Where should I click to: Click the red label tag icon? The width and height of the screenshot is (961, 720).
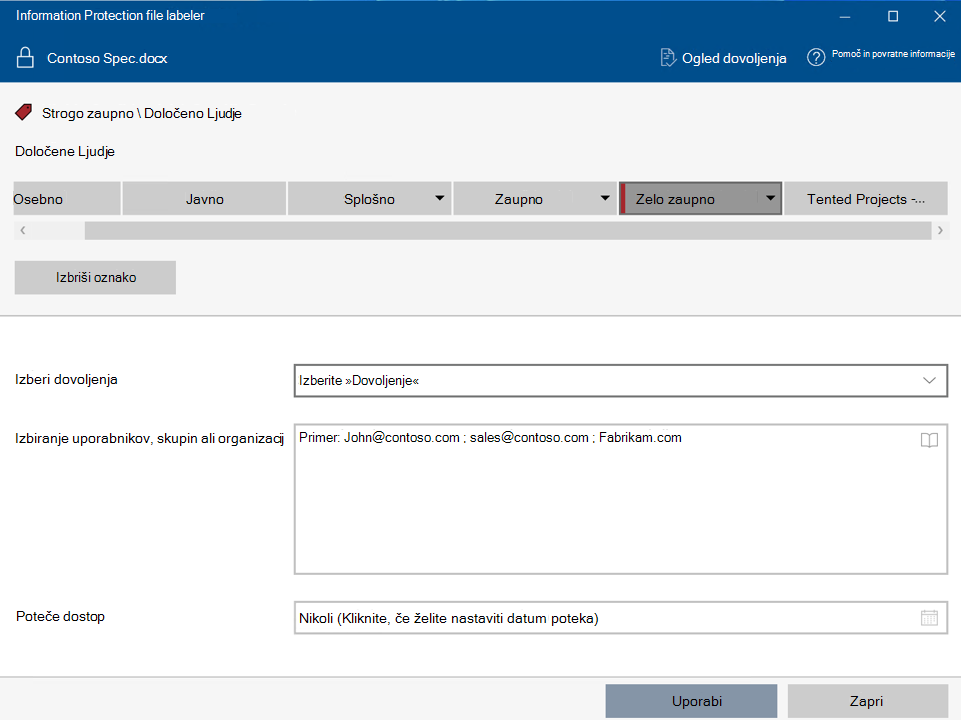point(23,112)
